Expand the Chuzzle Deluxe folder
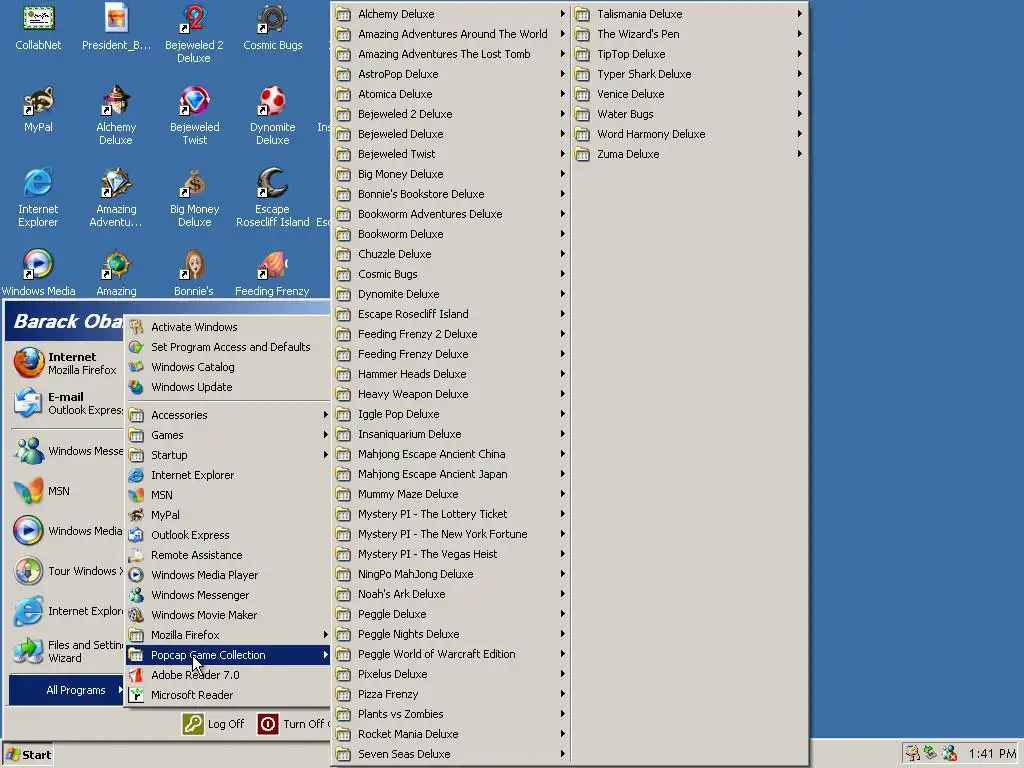Viewport: 1024px width, 768px height. click(451, 254)
